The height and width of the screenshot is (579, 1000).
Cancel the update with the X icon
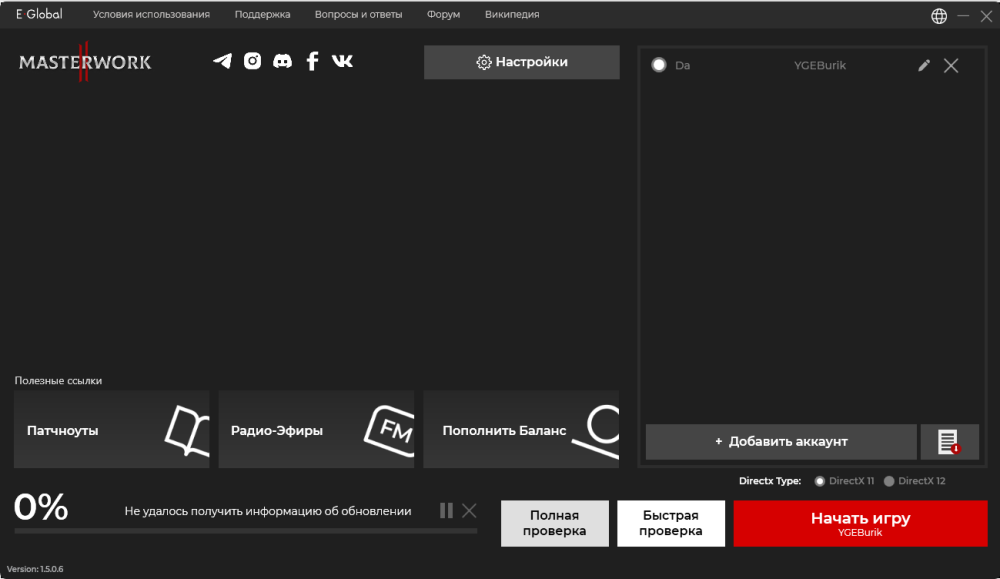tap(469, 511)
